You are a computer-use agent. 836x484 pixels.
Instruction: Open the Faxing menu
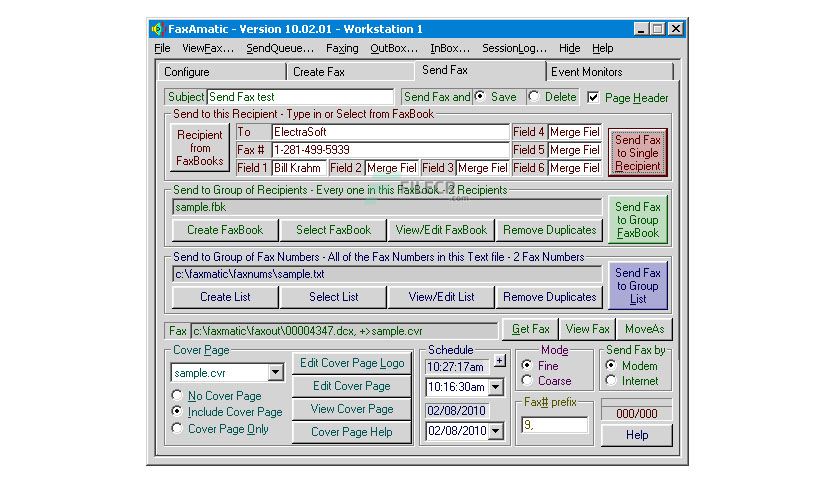point(342,49)
